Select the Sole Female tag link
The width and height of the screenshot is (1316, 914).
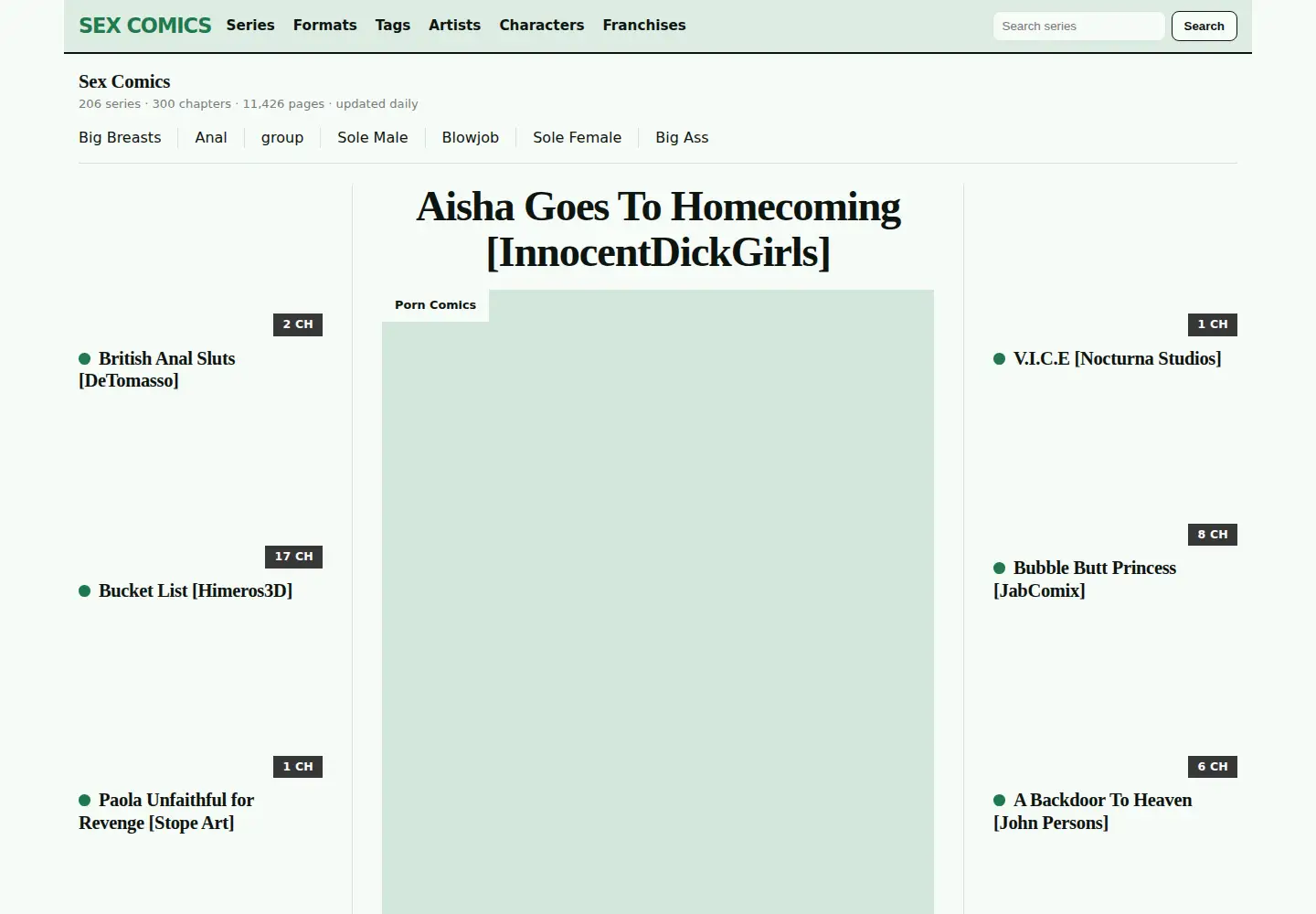[x=577, y=137]
